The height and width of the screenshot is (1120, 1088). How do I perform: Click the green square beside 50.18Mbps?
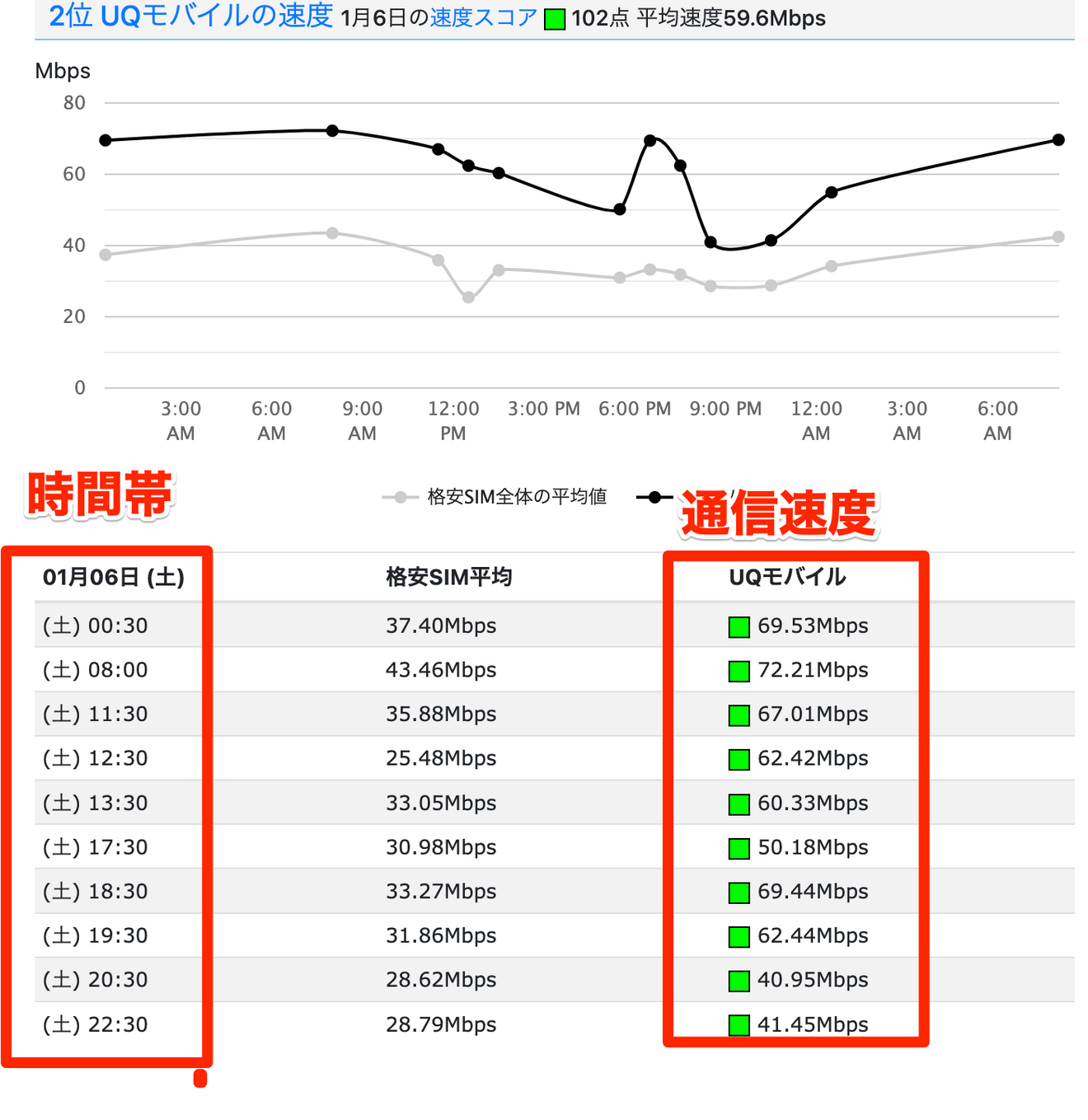tap(739, 849)
